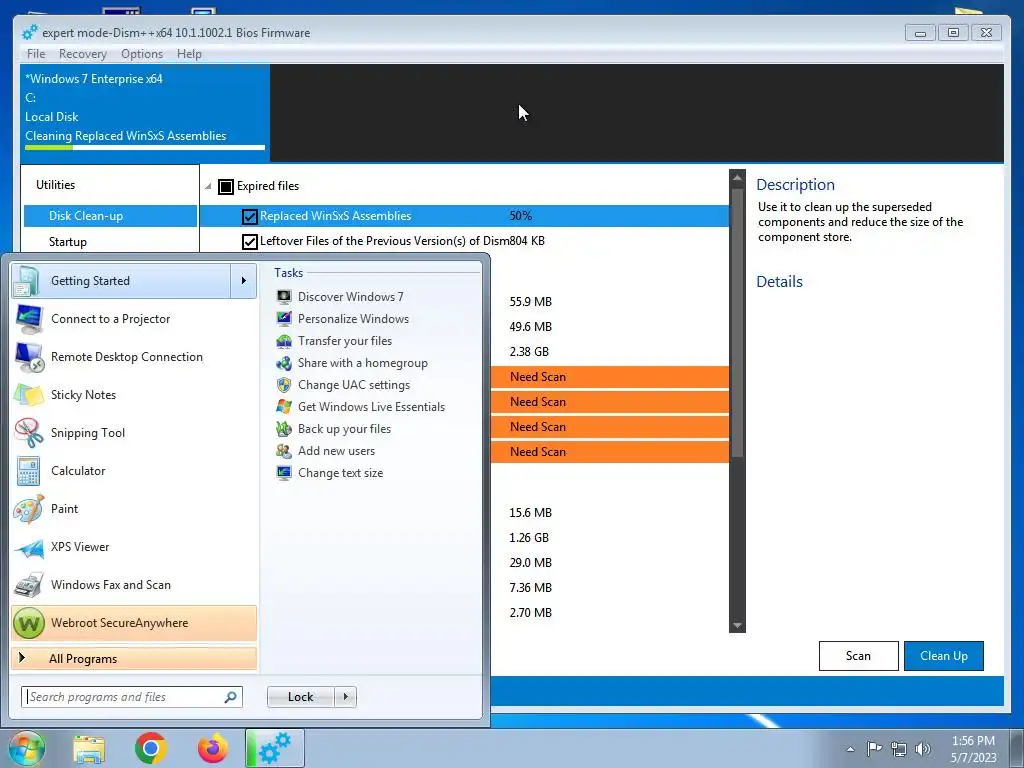Screen dimensions: 1024x768
Task: Click the 50% progress value in WinSxS row
Action: pyautogui.click(x=520, y=216)
